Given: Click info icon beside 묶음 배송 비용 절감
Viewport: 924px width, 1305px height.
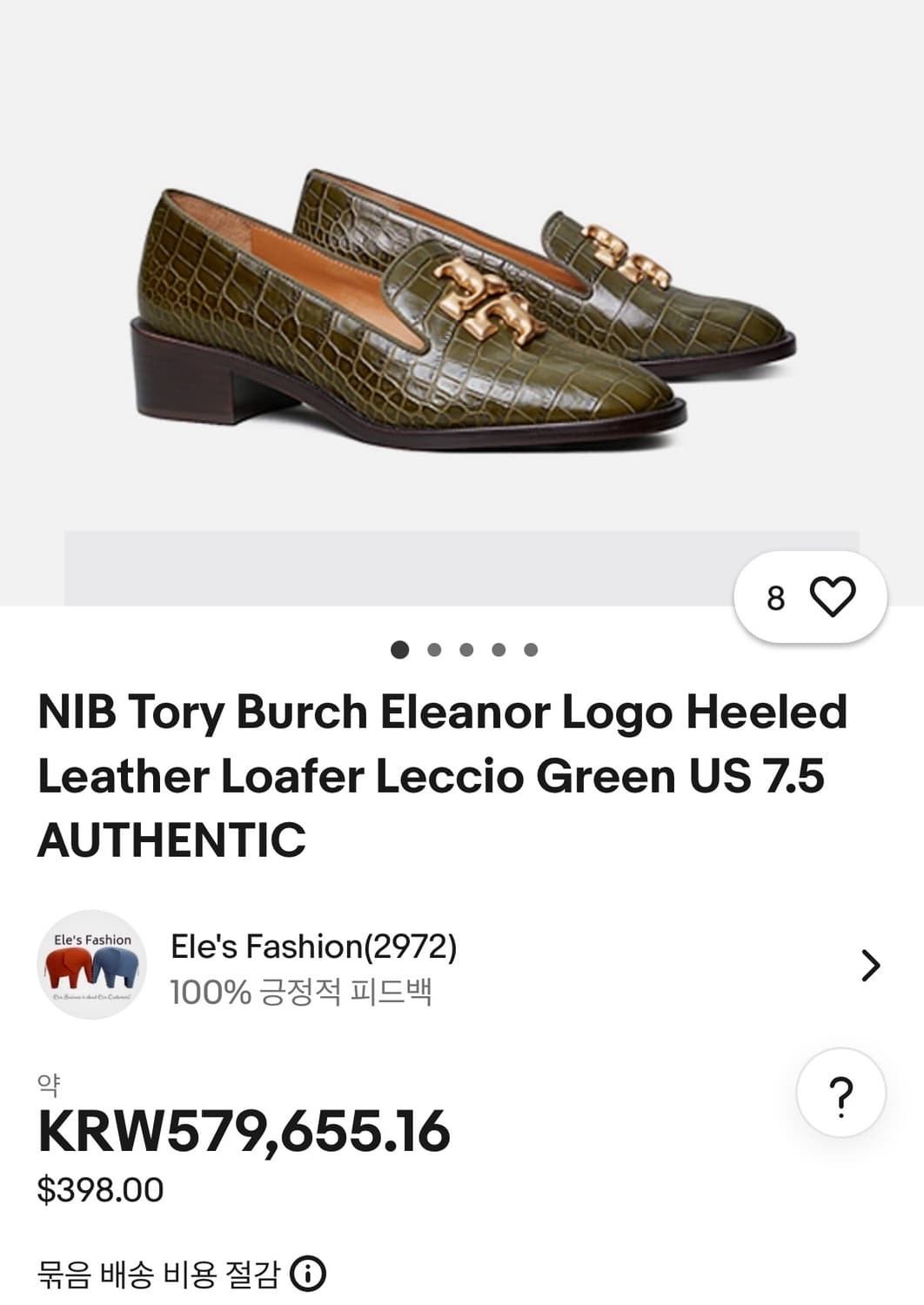Looking at the screenshot, I should [x=307, y=1274].
